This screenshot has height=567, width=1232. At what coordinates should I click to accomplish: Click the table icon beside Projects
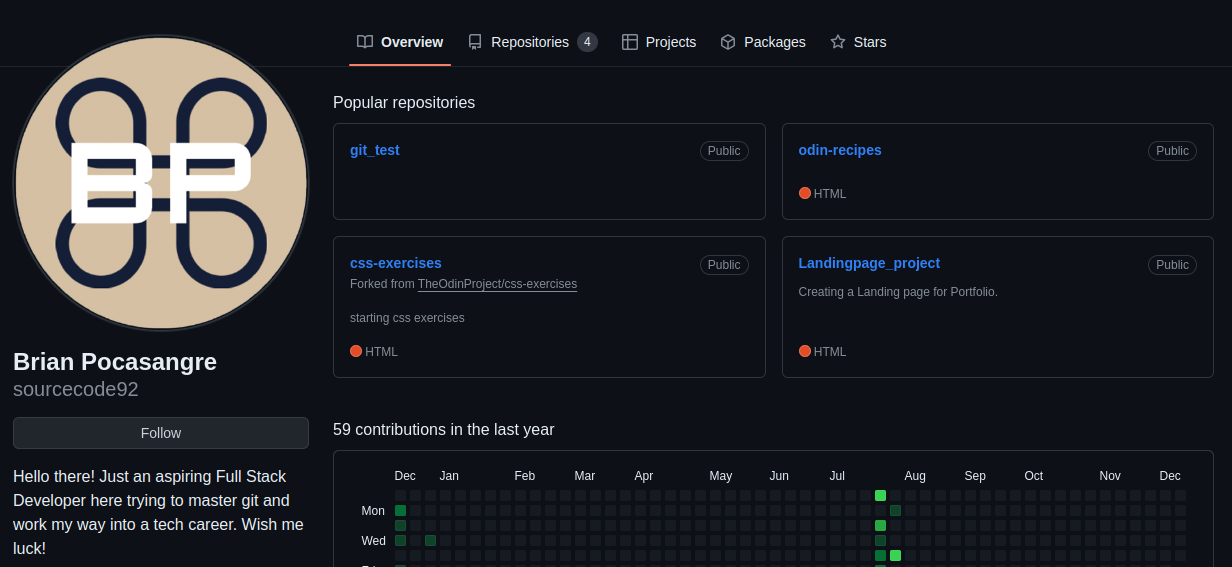[630, 42]
